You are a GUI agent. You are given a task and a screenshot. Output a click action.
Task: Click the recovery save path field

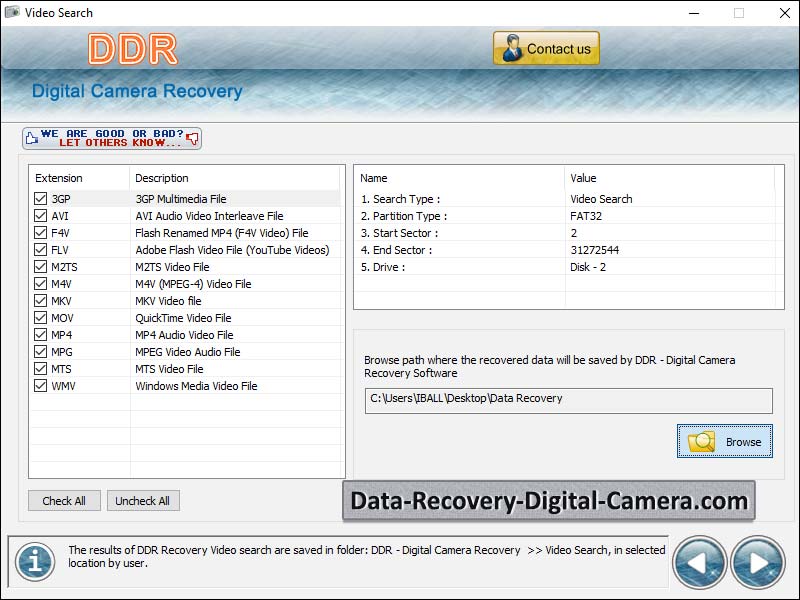pyautogui.click(x=568, y=401)
